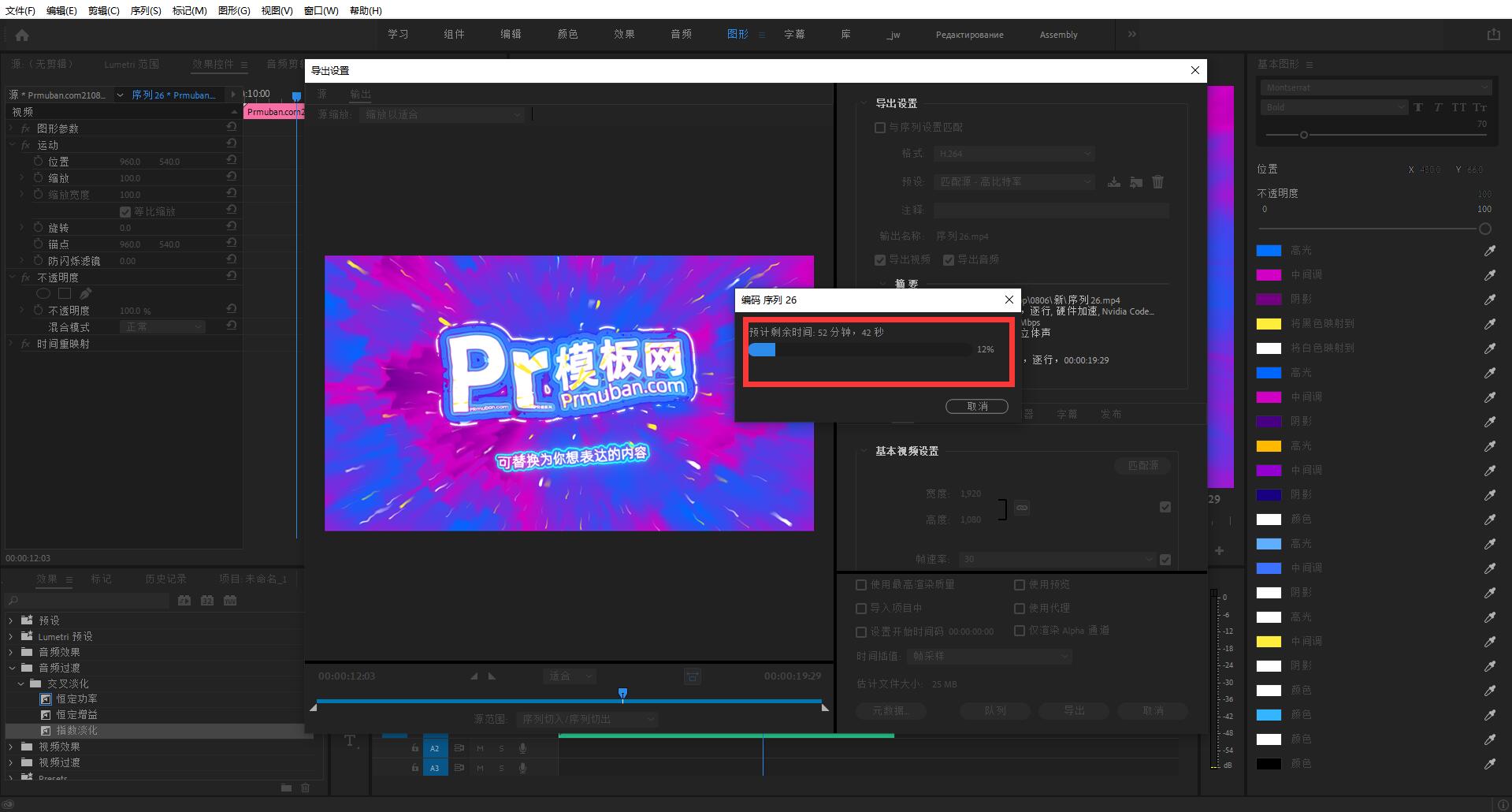Toggle faux bold text style icon
1512x812 pixels.
[x=1417, y=107]
